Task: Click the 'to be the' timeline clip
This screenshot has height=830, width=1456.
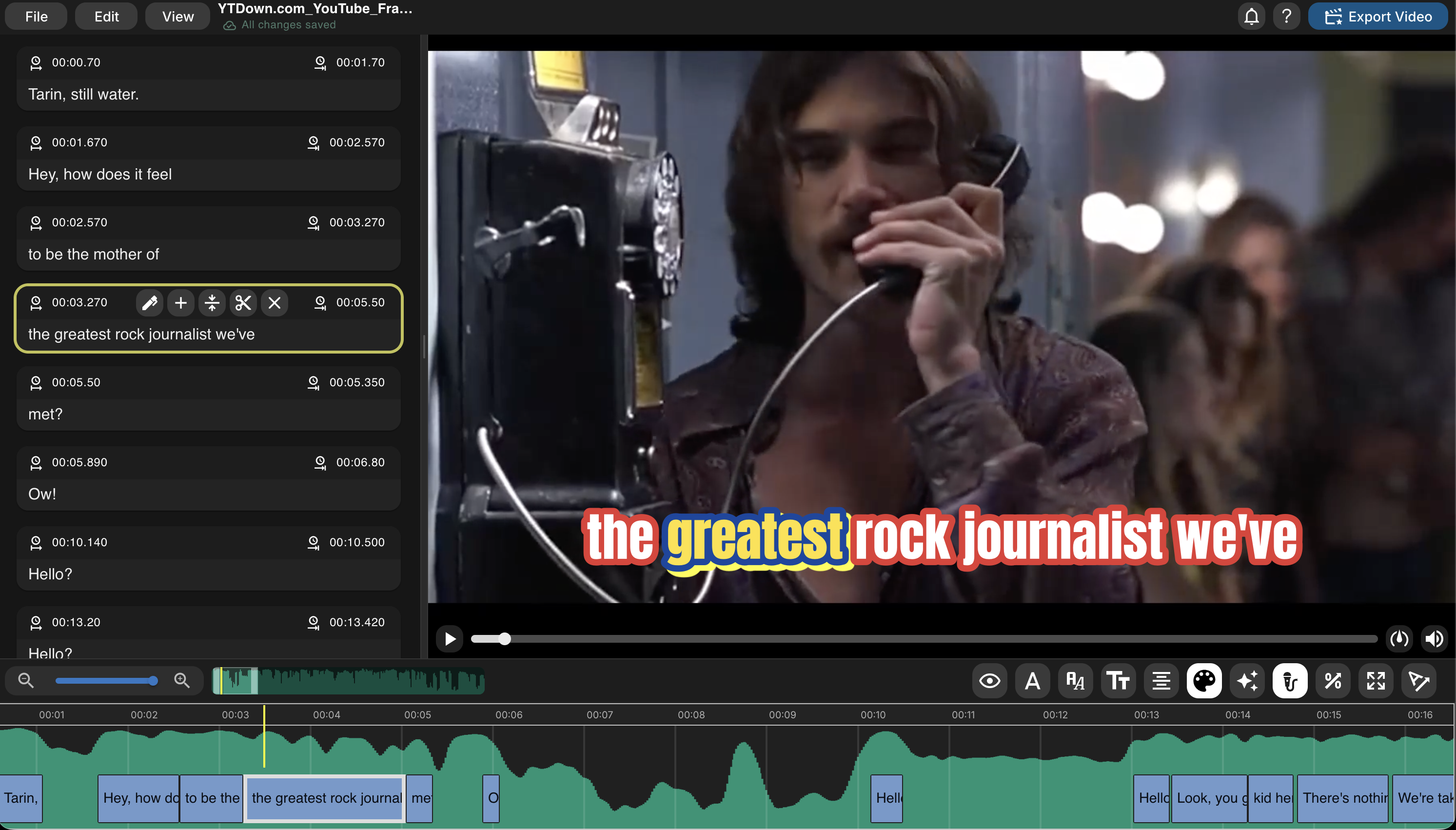Action: tap(212, 798)
